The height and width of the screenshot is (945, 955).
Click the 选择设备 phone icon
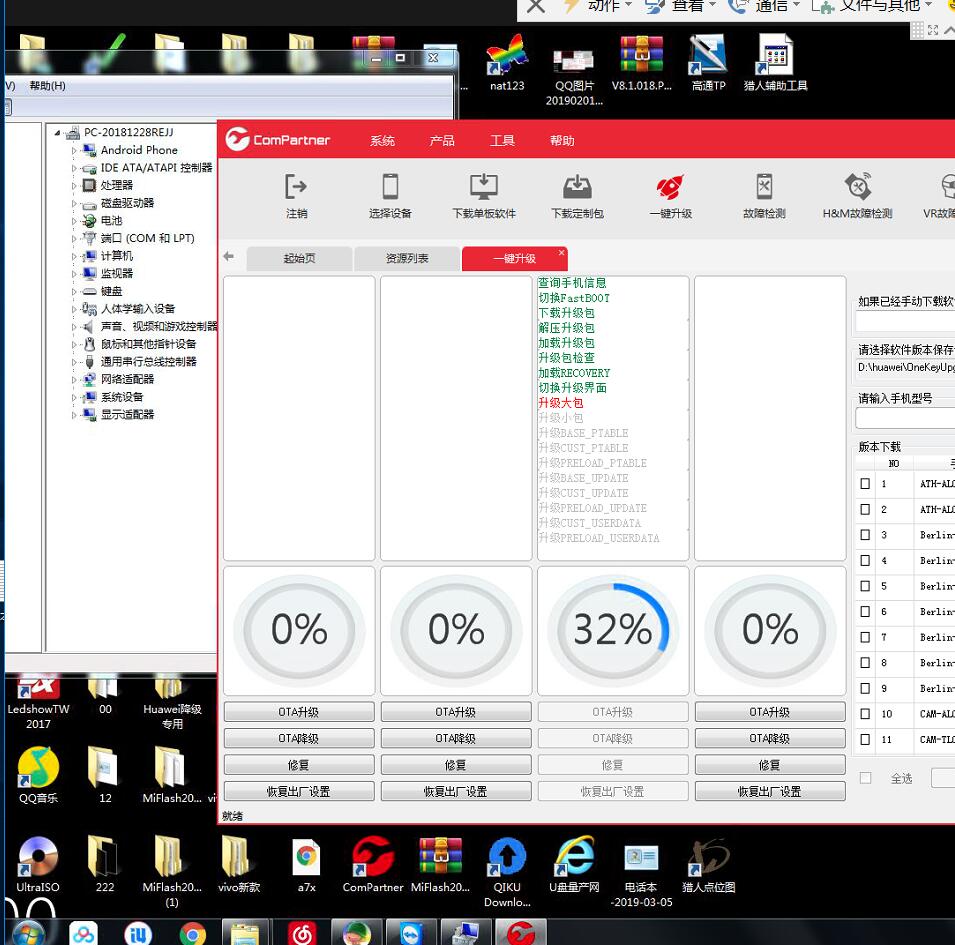(390, 187)
